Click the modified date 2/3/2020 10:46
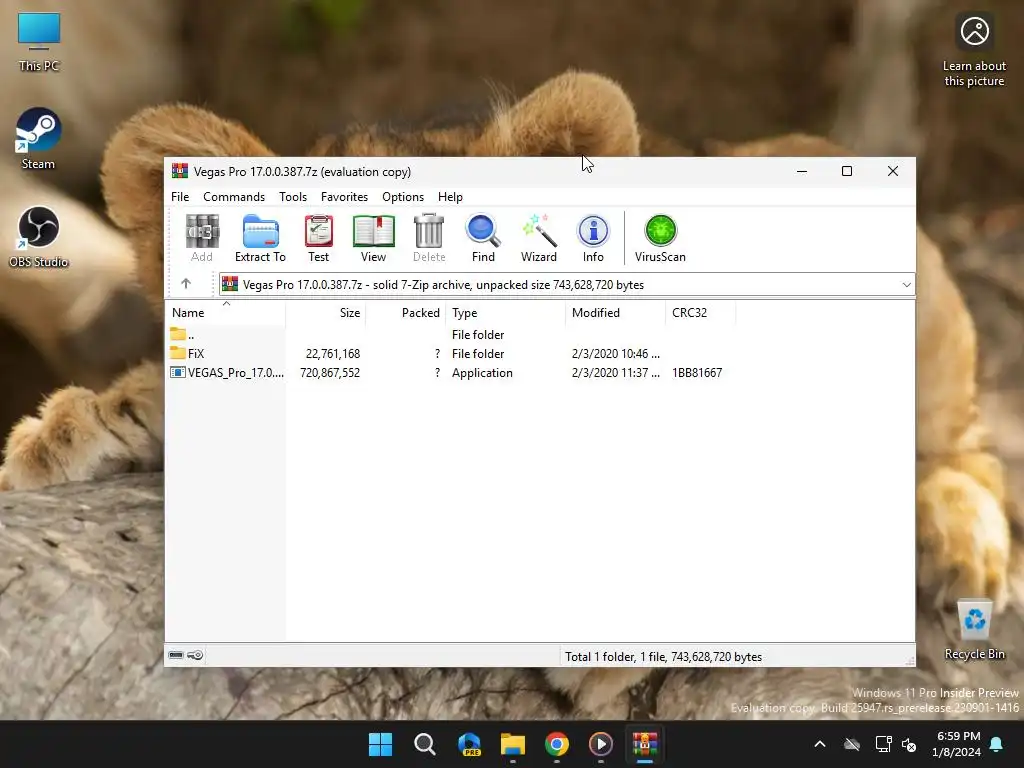1024x768 pixels. pos(615,353)
